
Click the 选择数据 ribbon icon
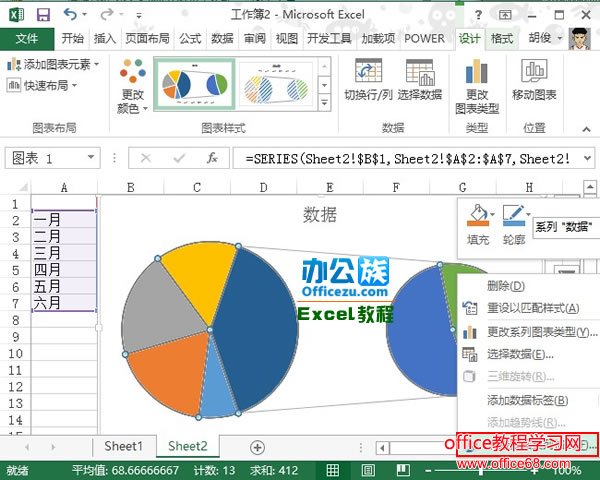[419, 79]
